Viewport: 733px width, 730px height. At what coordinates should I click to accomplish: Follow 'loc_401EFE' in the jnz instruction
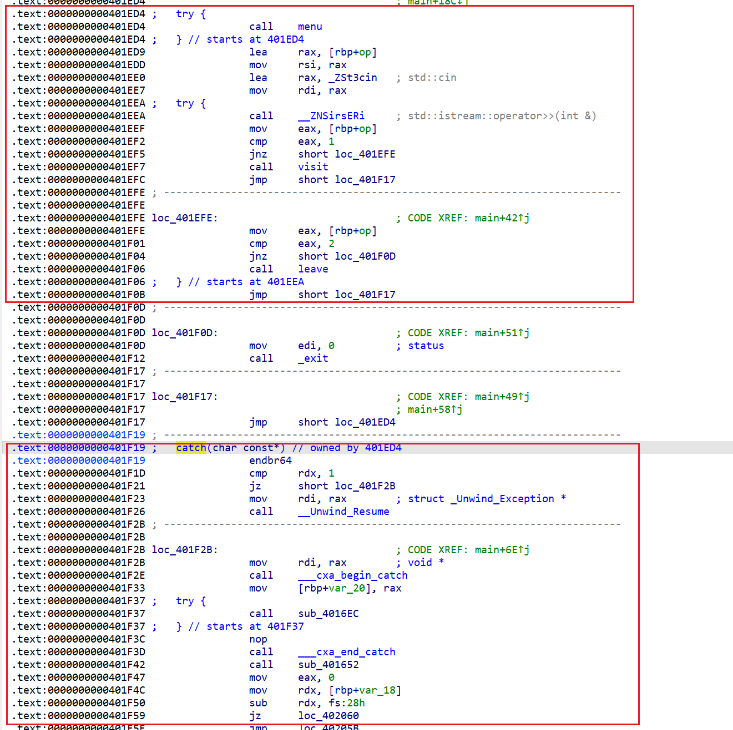(365, 154)
